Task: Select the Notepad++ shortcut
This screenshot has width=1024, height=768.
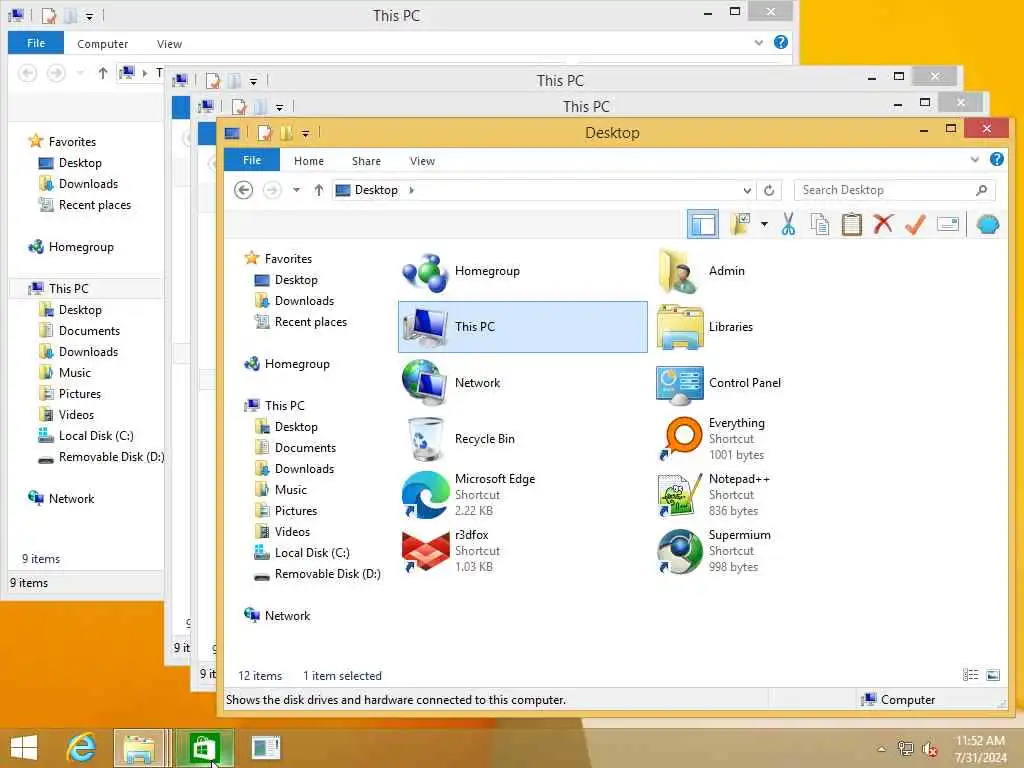Action: 777,495
